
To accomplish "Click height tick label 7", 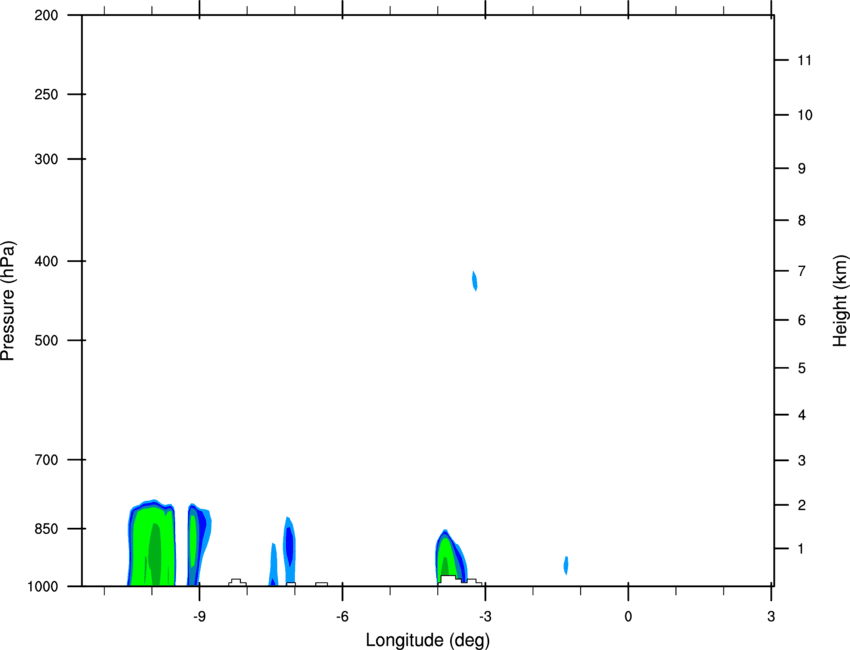I will (802, 271).
